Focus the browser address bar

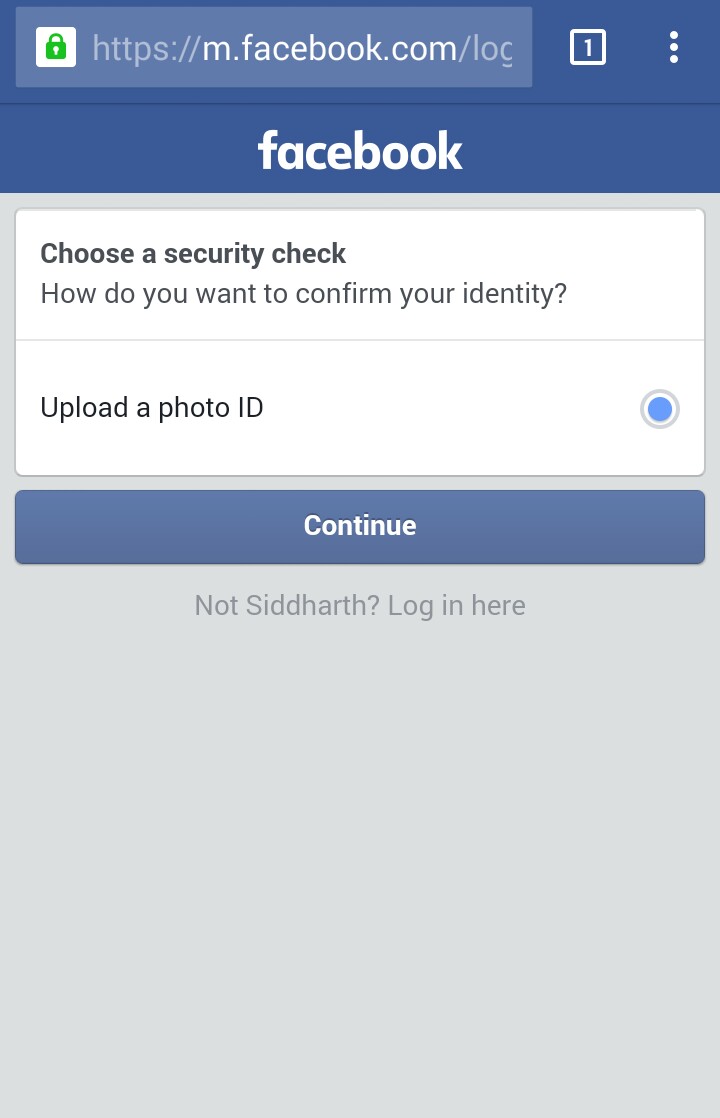(x=300, y=47)
